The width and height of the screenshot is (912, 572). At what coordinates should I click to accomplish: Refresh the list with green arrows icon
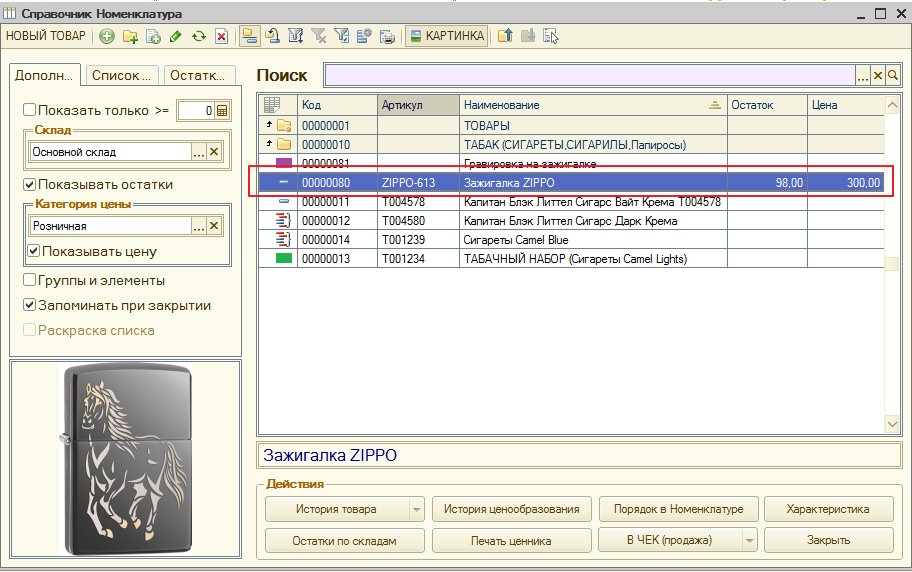[199, 37]
